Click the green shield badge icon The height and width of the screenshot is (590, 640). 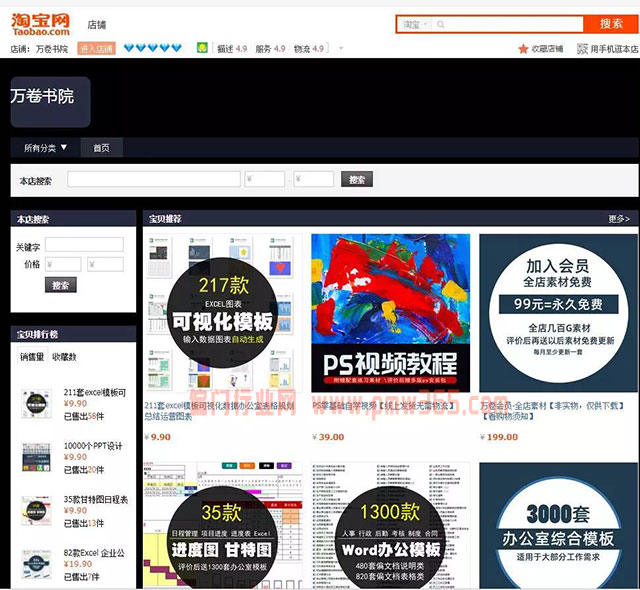[x=202, y=48]
